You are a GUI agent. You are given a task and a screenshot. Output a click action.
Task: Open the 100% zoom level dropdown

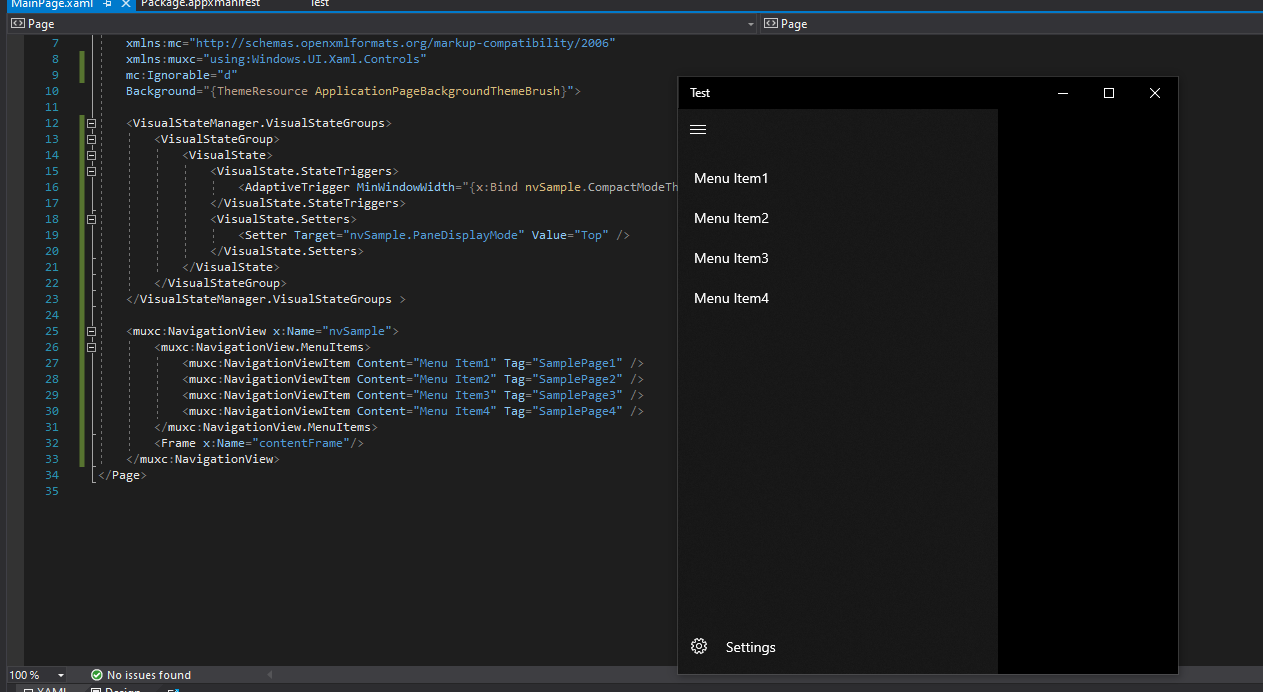[60, 674]
